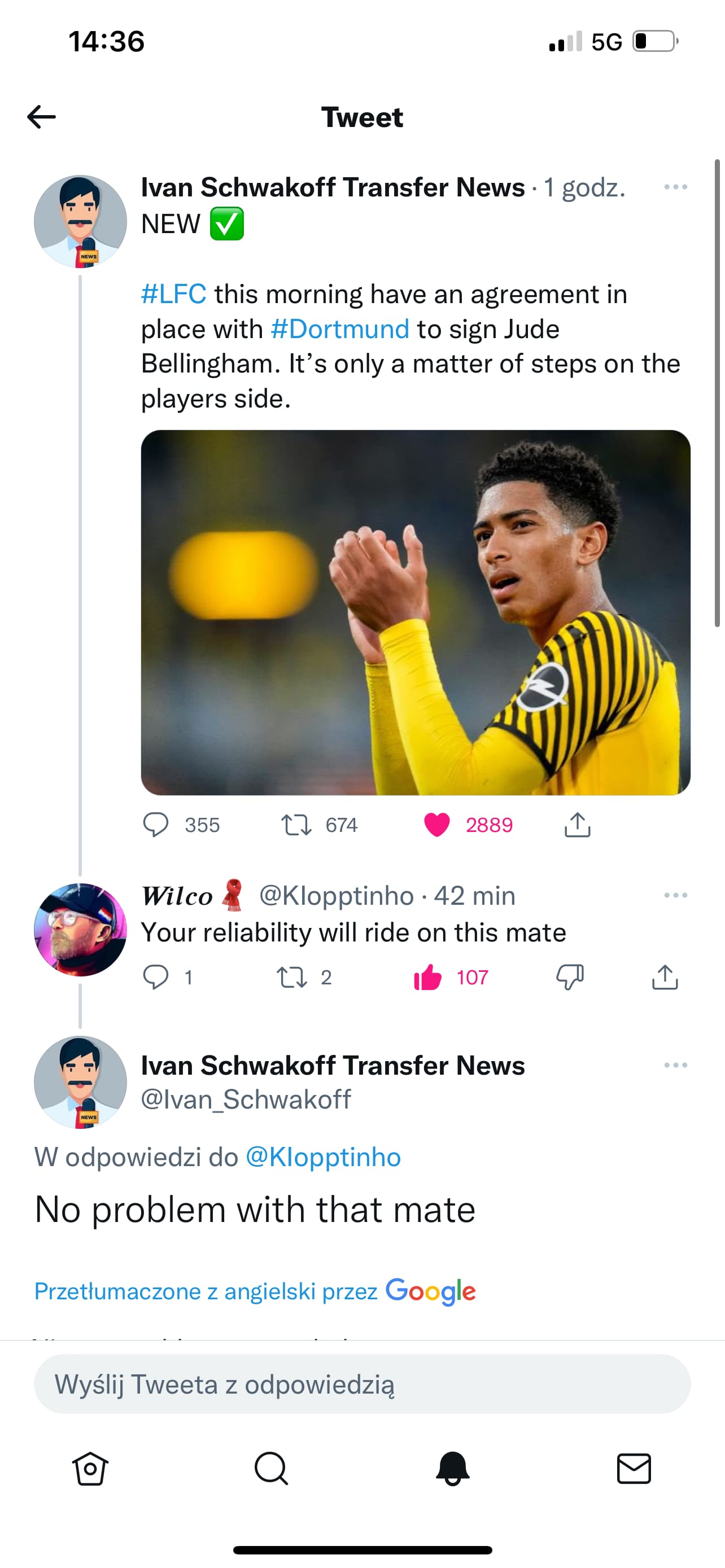Open reply comments on main tweet
Image resolution: width=725 pixels, height=1568 pixels.
156,825
